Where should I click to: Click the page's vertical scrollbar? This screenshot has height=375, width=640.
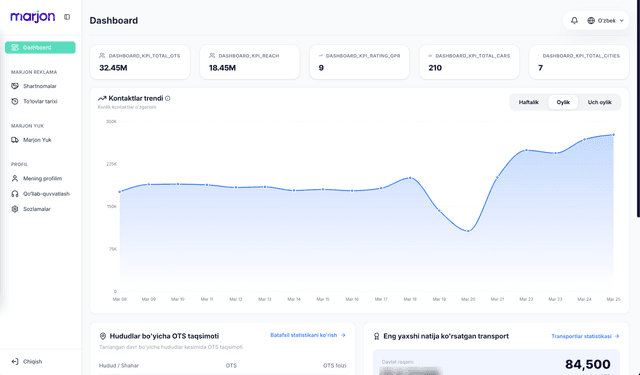click(638, 108)
